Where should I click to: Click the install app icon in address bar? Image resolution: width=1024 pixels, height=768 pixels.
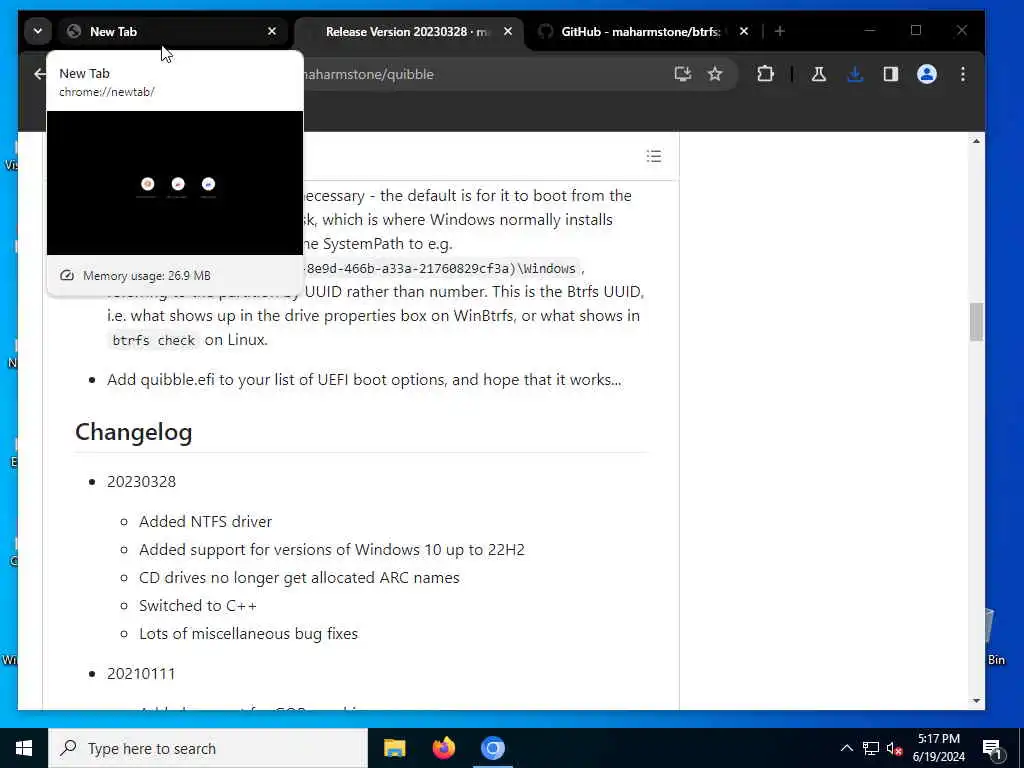point(682,74)
